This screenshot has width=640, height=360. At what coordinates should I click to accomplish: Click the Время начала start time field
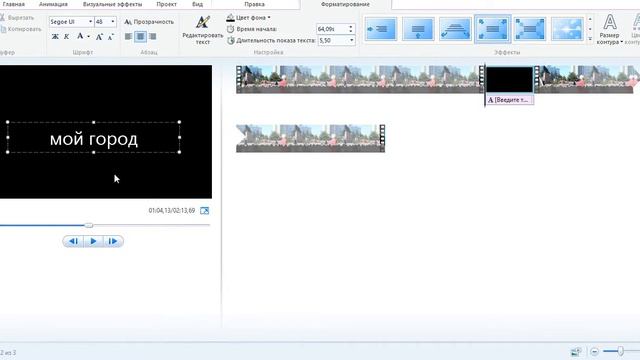pyautogui.click(x=331, y=29)
